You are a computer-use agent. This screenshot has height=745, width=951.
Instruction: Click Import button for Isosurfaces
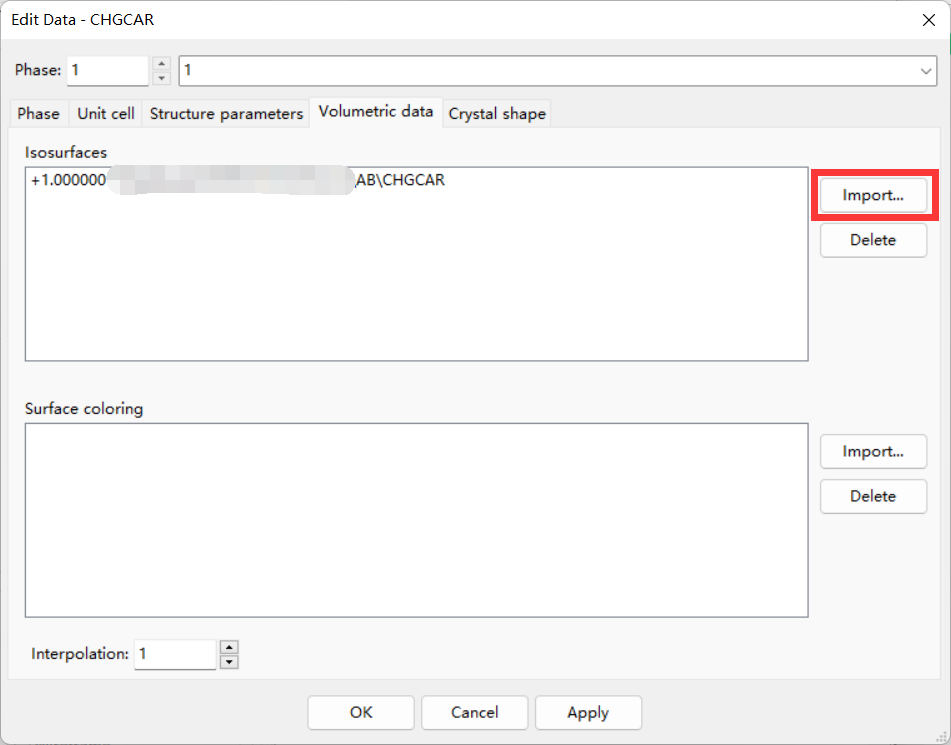[x=873, y=195]
